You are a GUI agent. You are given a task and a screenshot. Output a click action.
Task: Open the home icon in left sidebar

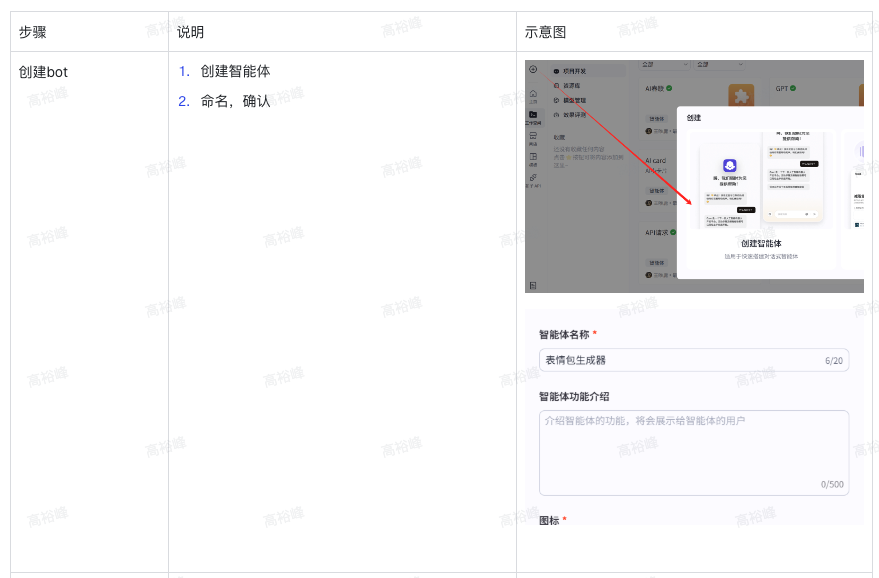(x=533, y=93)
